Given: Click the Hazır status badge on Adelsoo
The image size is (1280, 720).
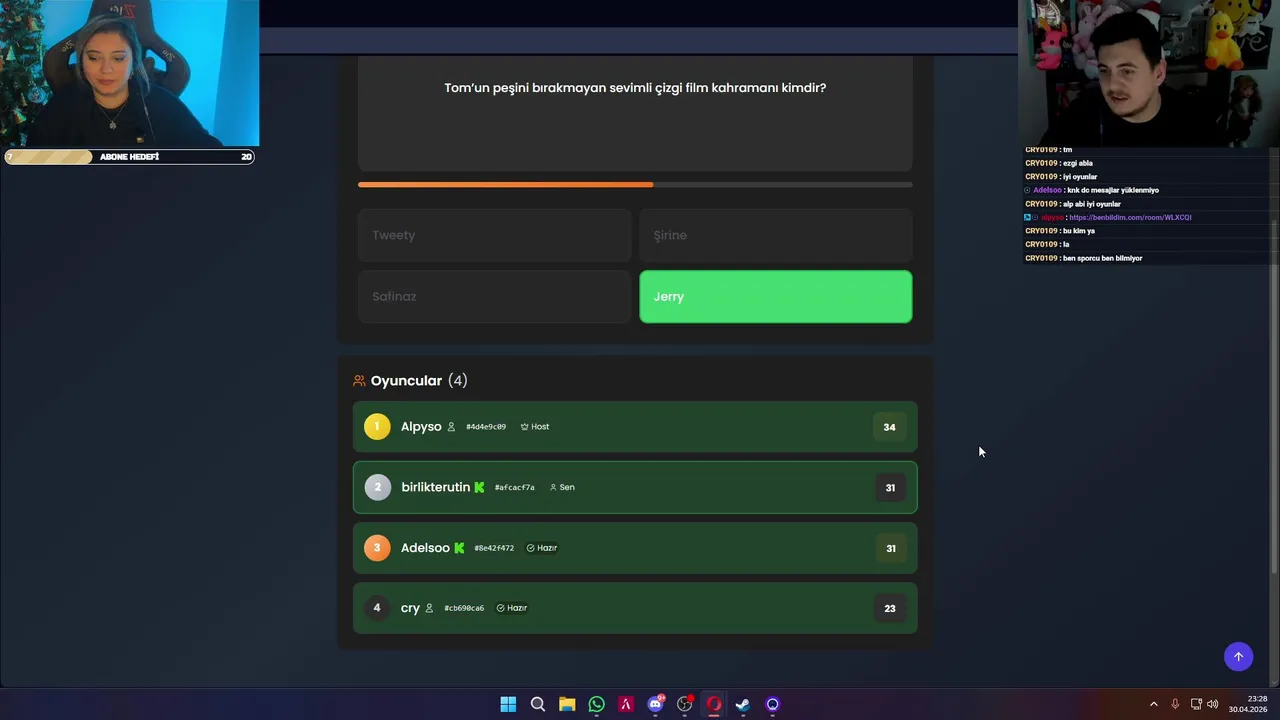Looking at the screenshot, I should (x=542, y=548).
